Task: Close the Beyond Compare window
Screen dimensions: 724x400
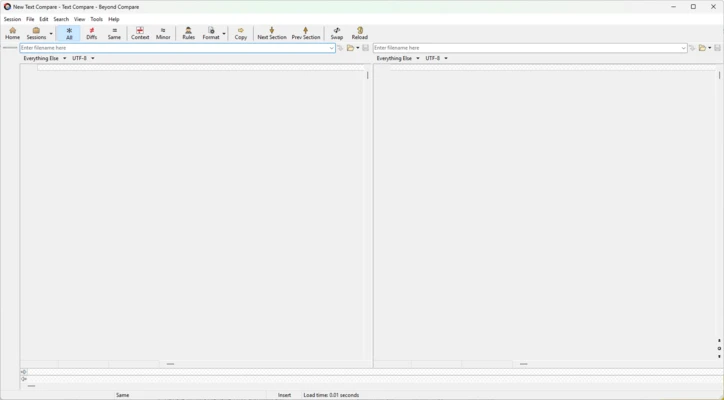Action: pyautogui.click(x=713, y=7)
